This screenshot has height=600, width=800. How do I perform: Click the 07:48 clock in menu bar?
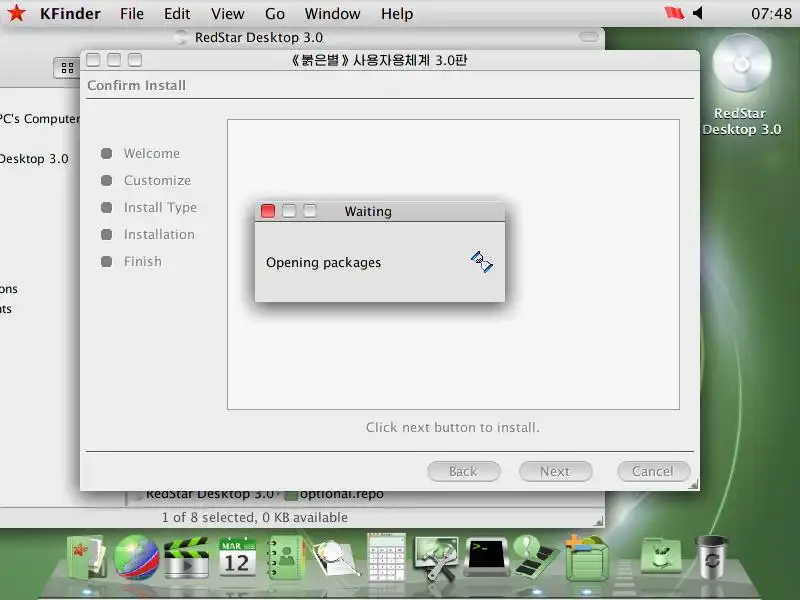click(771, 14)
